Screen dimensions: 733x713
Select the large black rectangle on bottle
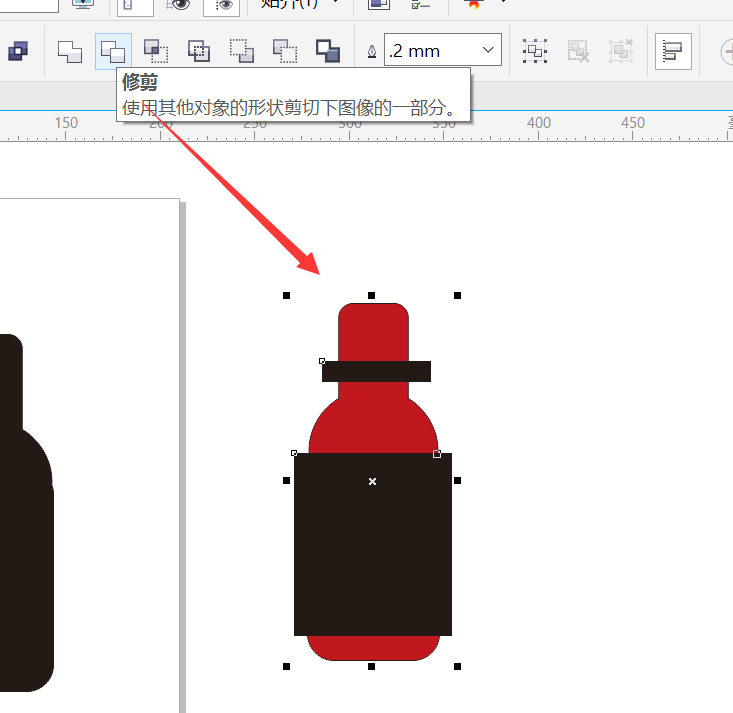click(373, 544)
